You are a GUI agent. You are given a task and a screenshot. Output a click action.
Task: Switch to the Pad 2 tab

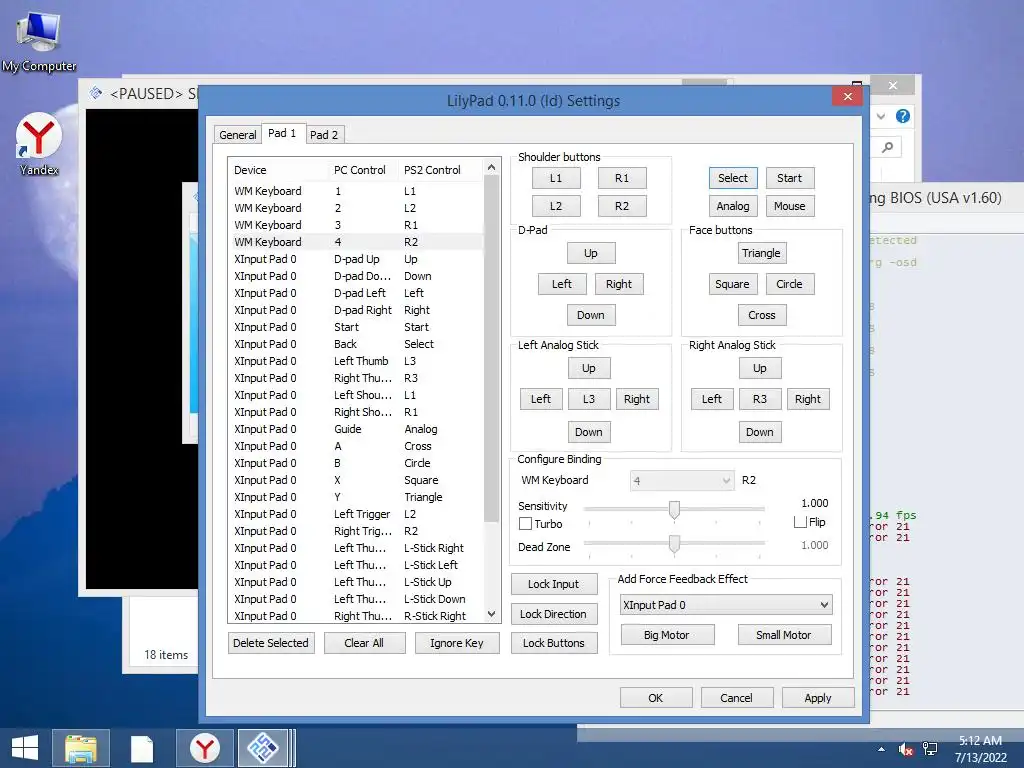coord(324,135)
